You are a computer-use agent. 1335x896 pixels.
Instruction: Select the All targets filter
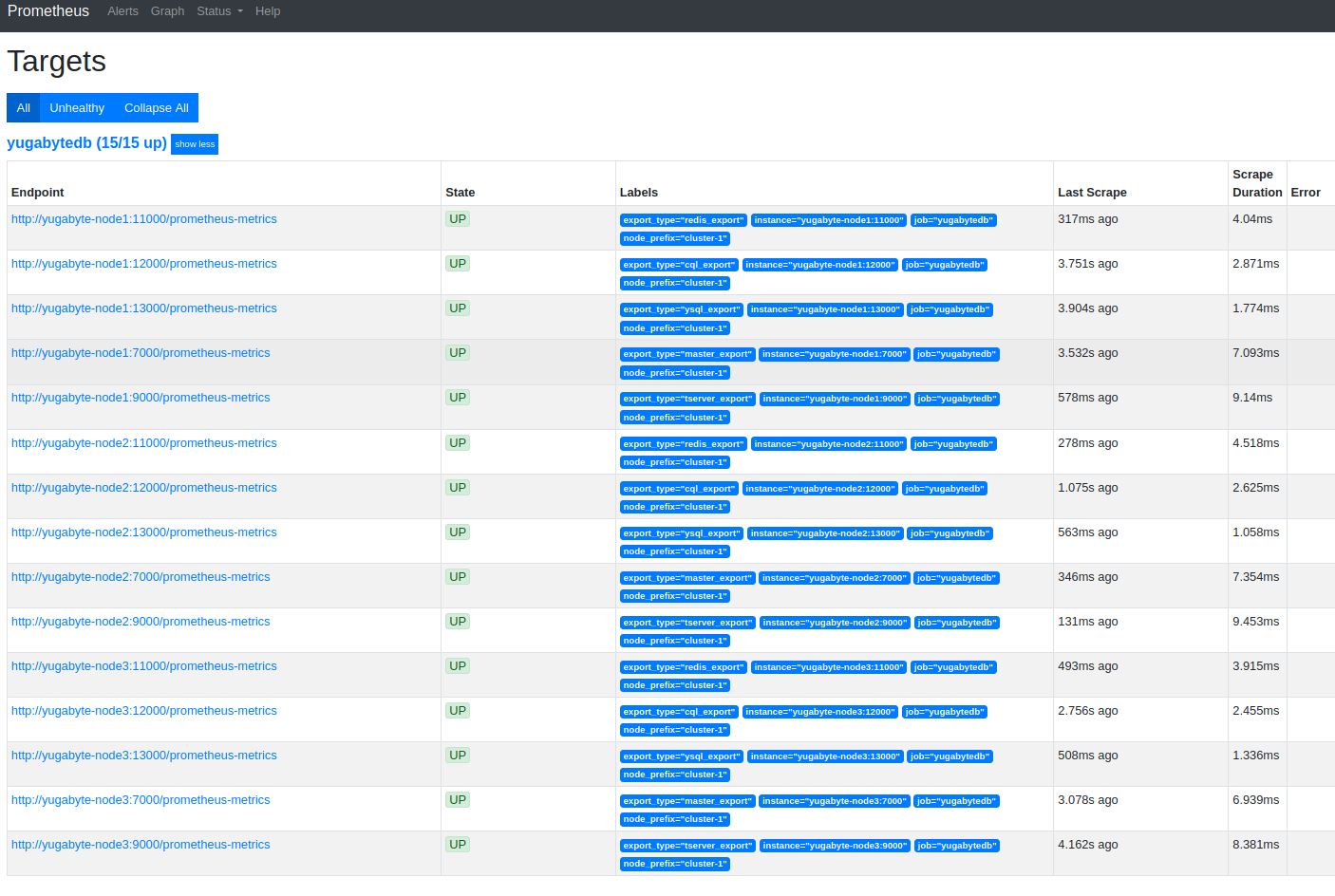click(24, 108)
